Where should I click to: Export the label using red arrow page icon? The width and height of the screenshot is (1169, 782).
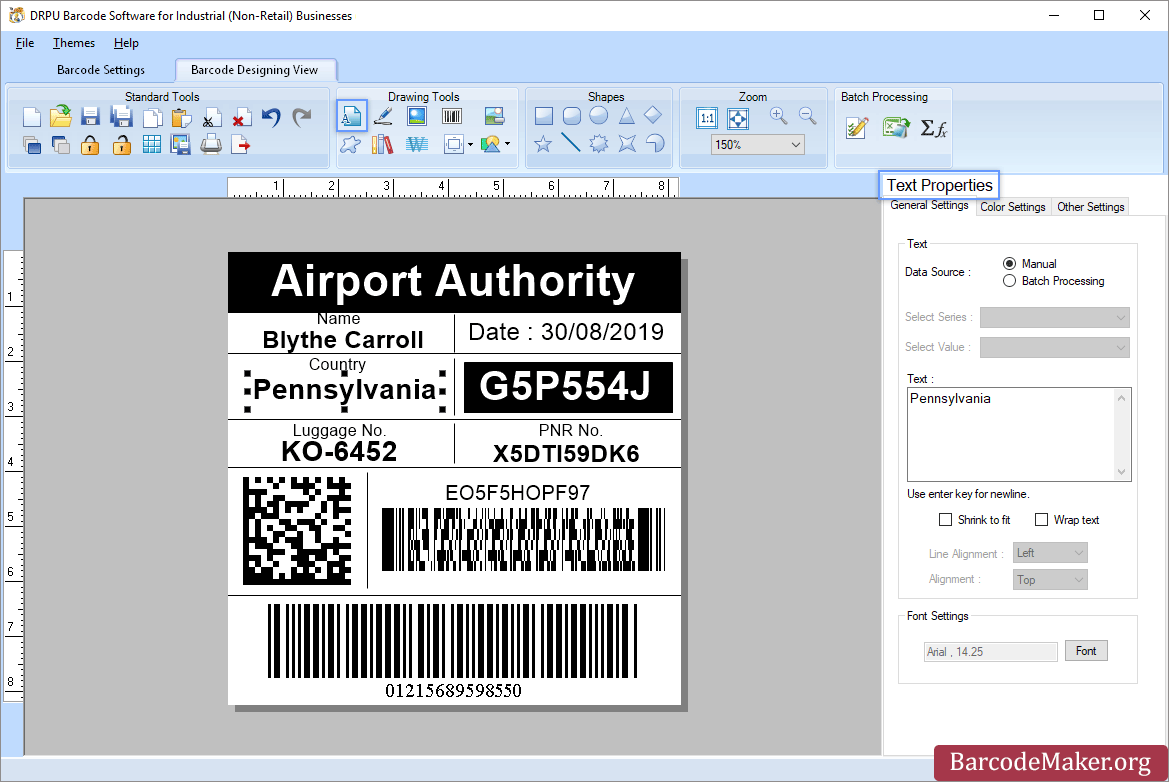(241, 145)
